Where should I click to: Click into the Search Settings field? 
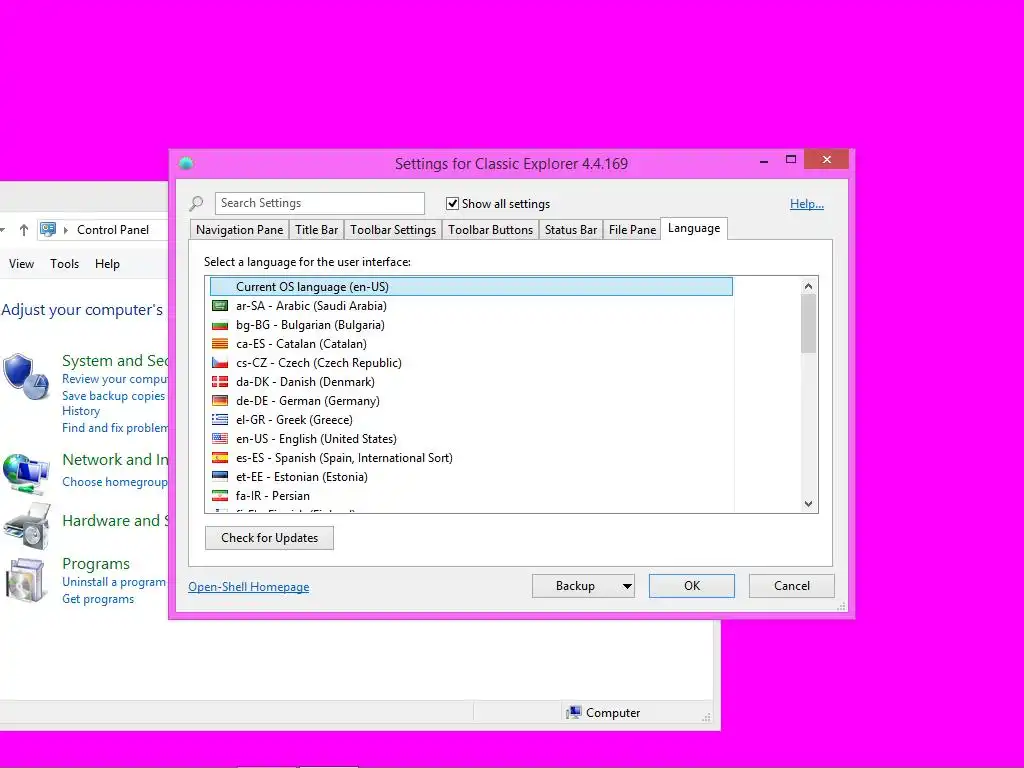pos(320,203)
